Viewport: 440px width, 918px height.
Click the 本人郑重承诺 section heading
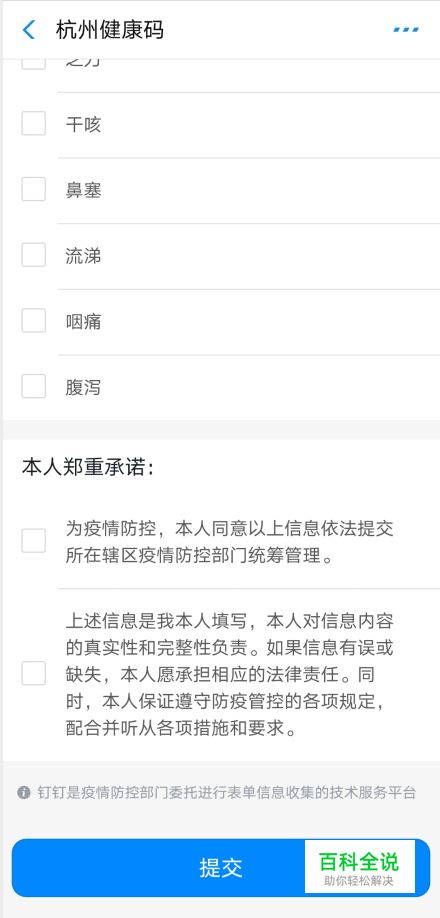88,468
